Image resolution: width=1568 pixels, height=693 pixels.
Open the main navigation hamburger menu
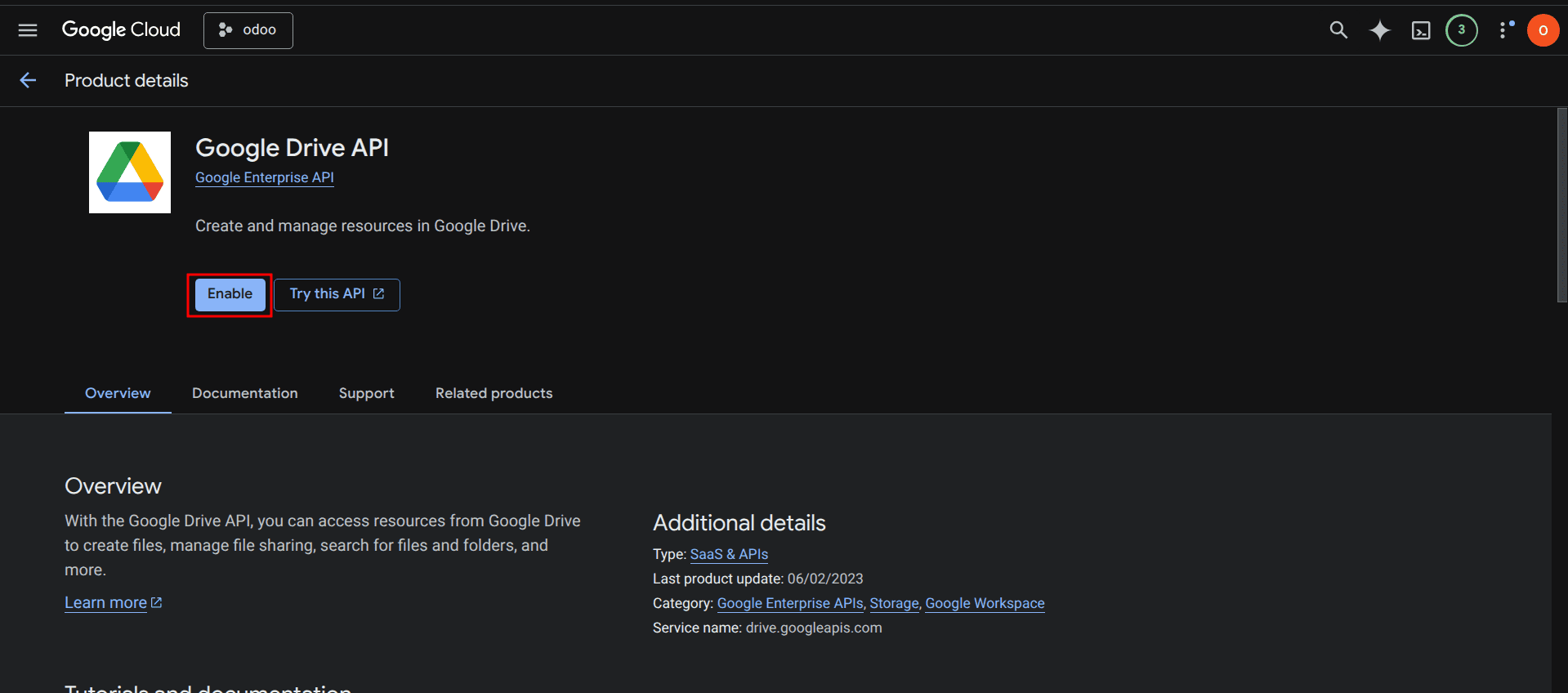28,30
